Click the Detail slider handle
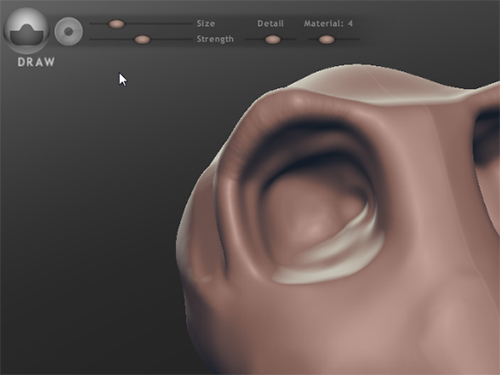500x375 pixels. pos(273,40)
